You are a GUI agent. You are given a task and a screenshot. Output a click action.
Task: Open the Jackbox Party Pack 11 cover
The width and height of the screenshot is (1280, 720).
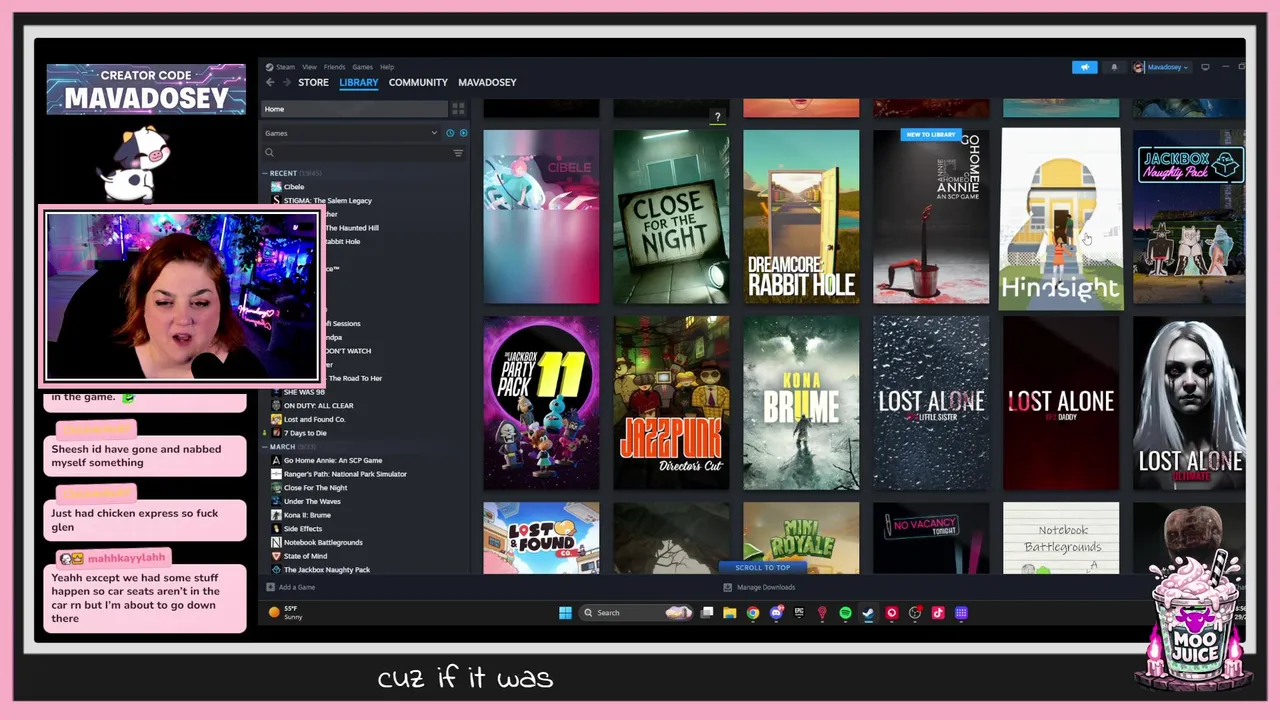coord(541,403)
